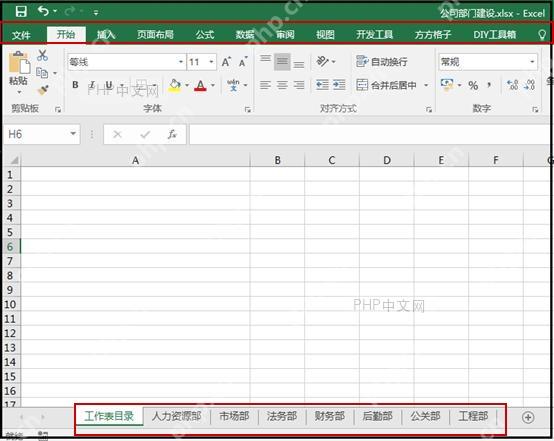Viewport: 554px width, 441px height.
Task: Open the 开发工具 tab
Action: click(375, 34)
